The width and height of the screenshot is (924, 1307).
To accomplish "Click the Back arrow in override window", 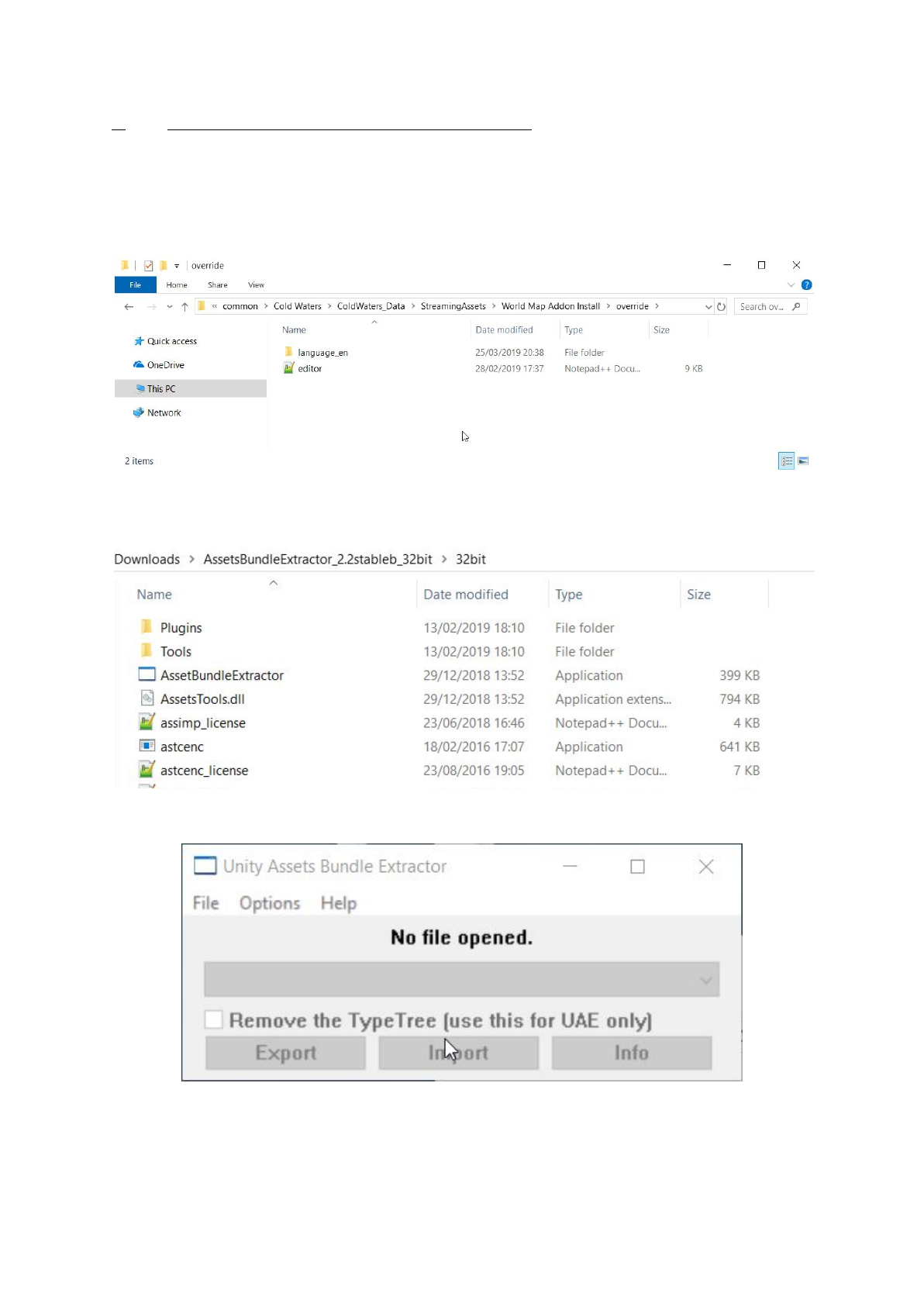I will tap(129, 307).
